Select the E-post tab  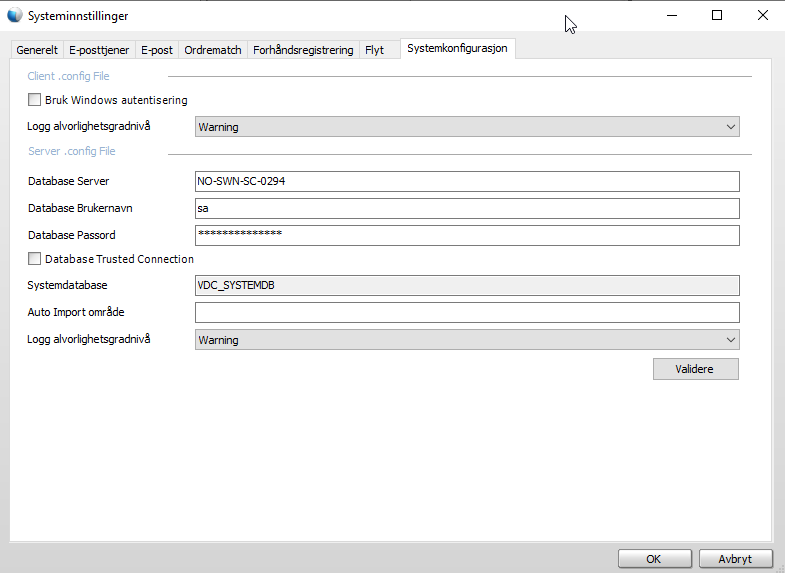tap(157, 50)
